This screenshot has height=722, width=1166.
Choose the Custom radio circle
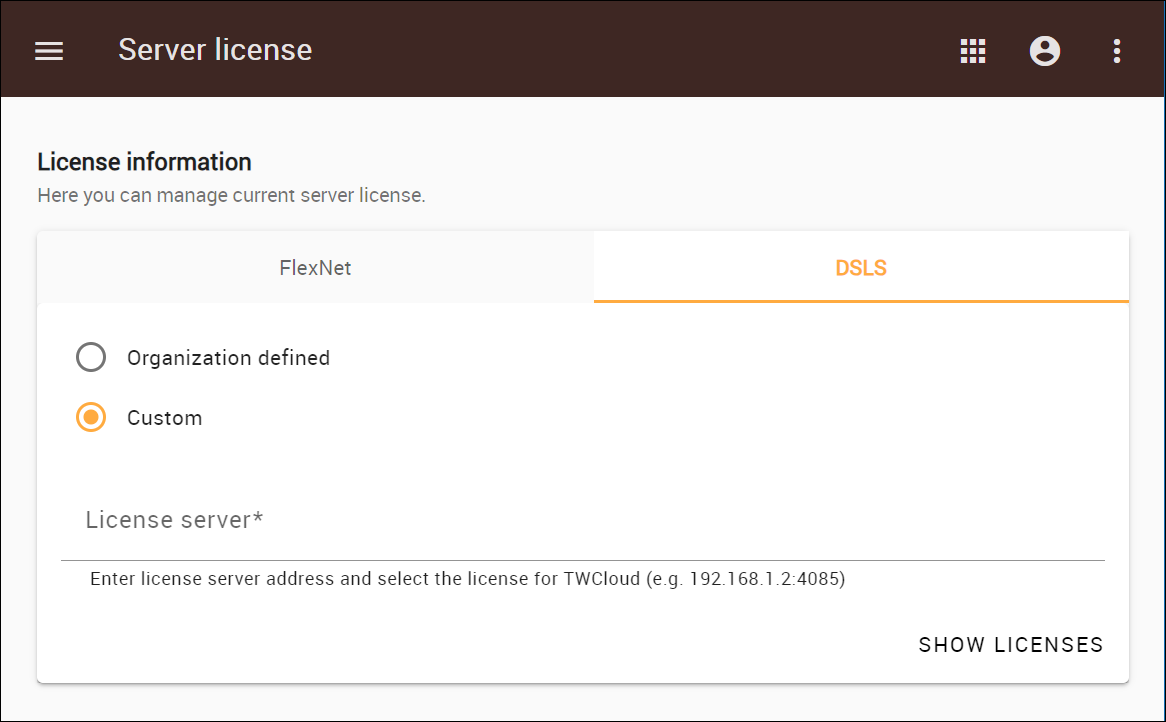[x=91, y=417]
